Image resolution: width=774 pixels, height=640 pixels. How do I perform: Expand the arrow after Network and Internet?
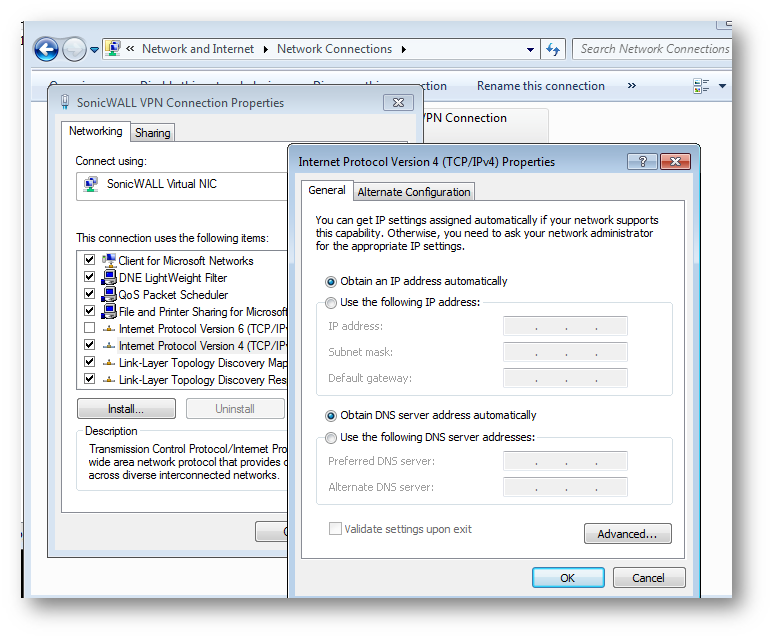tap(266, 49)
